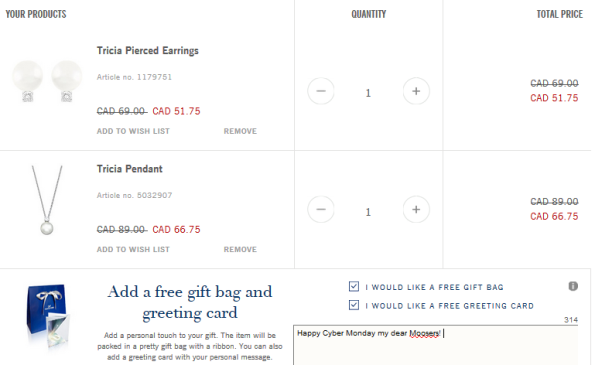This screenshot has width=595, height=365.
Task: Click the gift bag info icon
Action: (x=573, y=286)
